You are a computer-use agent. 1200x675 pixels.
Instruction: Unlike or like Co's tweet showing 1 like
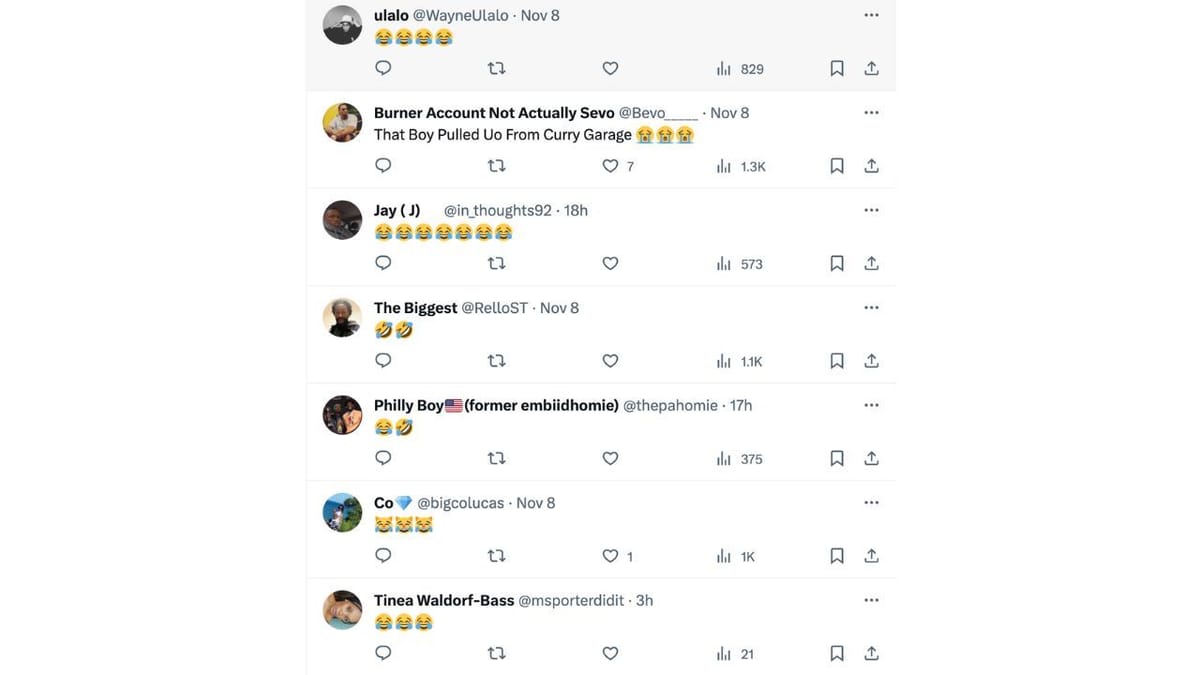click(x=610, y=554)
